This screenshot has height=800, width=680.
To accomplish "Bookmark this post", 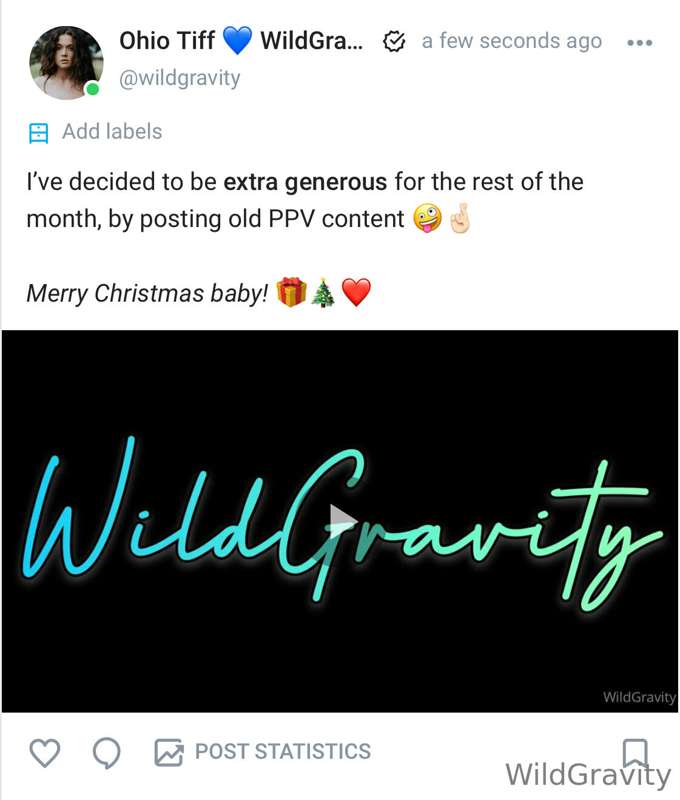I will [636, 753].
